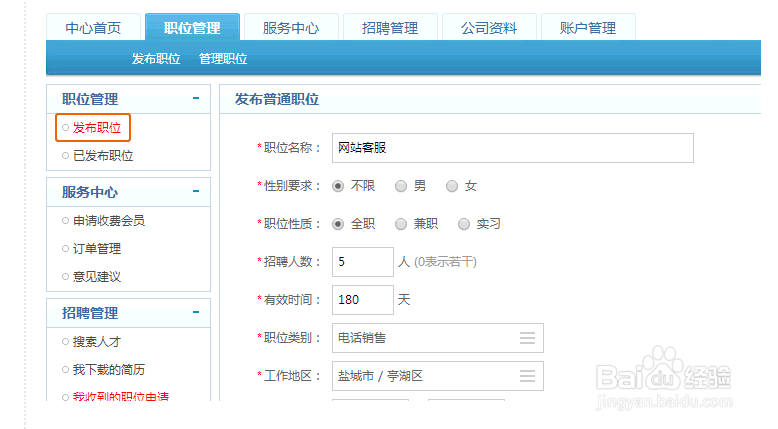The width and height of the screenshot is (778, 429).
Task: Click the 职位名称 text input field
Action: coord(512,148)
